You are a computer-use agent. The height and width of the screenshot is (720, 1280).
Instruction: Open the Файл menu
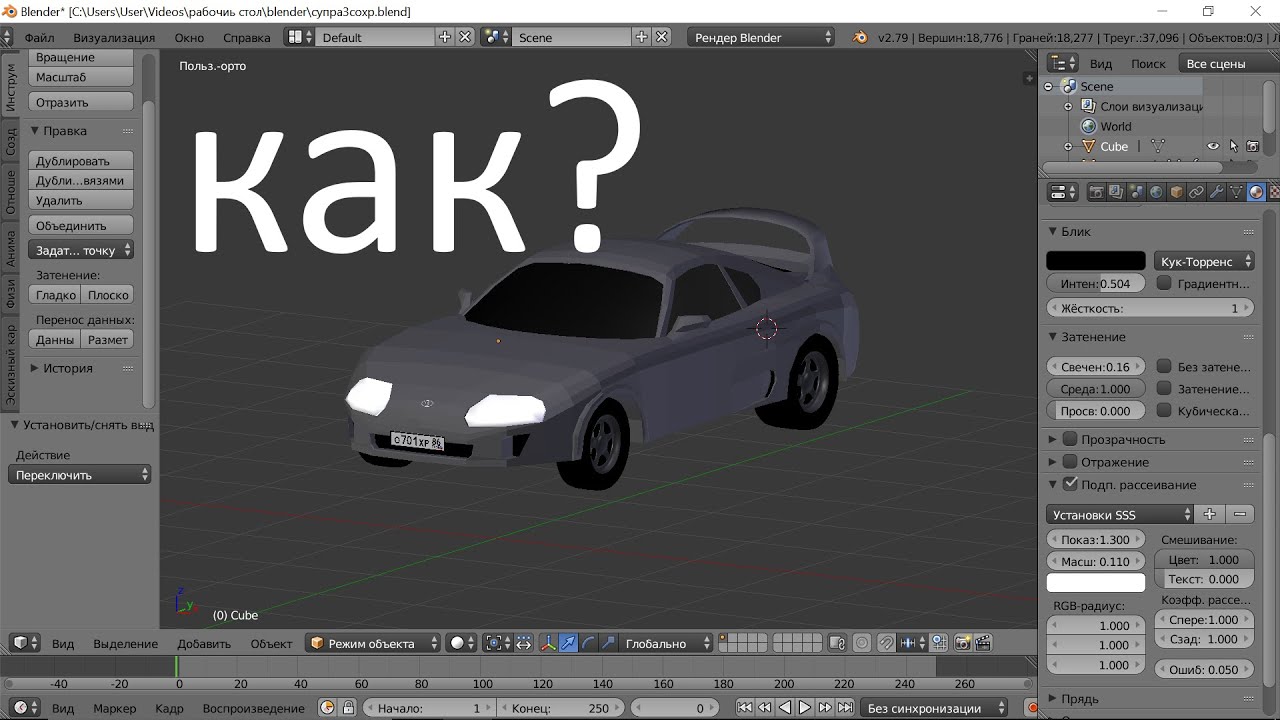pos(40,37)
